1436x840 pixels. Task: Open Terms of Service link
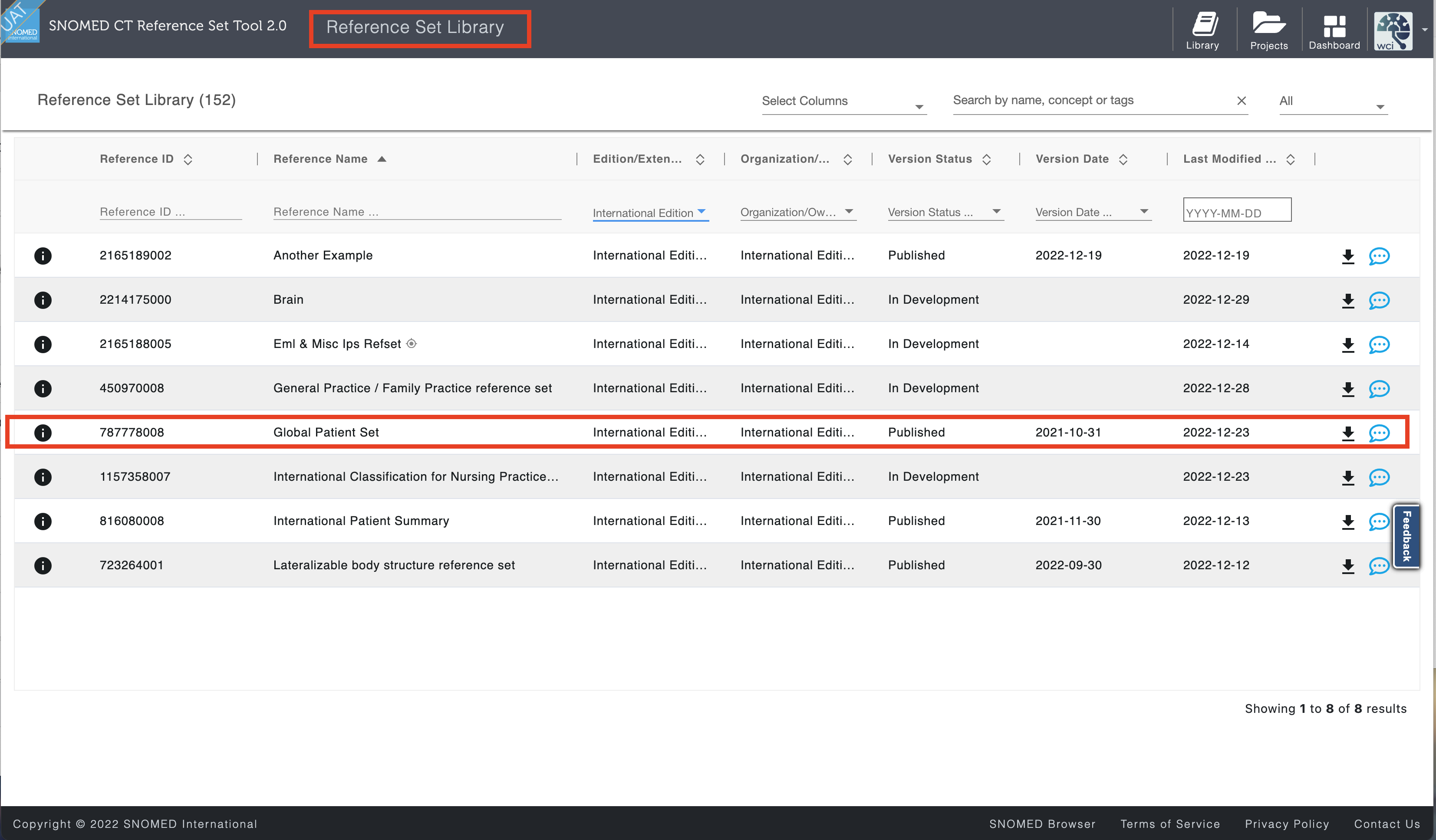coord(1170,824)
